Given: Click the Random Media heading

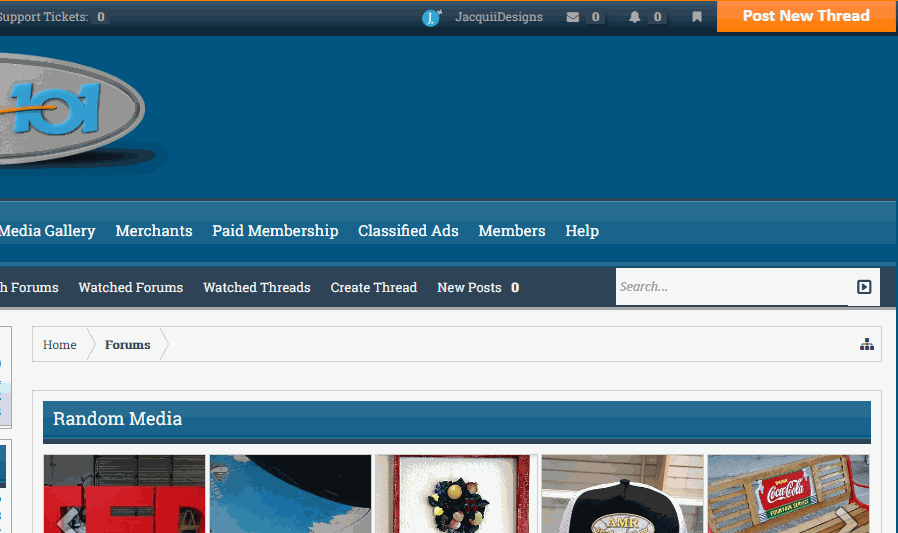Looking at the screenshot, I should coord(117,418).
